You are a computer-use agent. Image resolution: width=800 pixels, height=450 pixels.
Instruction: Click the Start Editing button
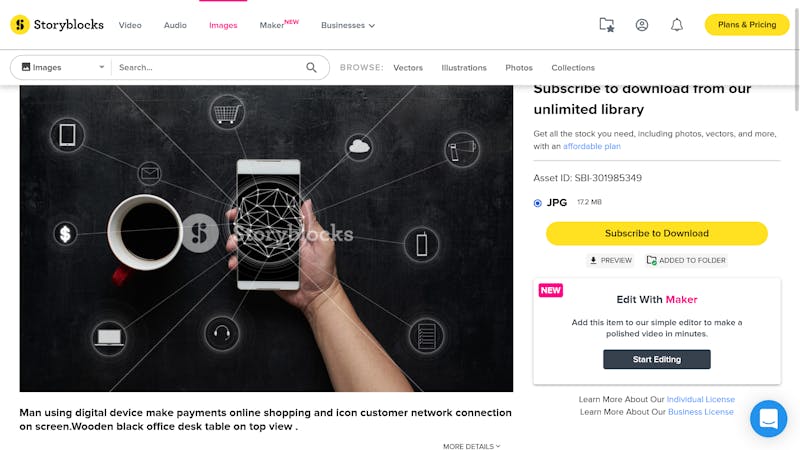pyautogui.click(x=657, y=359)
